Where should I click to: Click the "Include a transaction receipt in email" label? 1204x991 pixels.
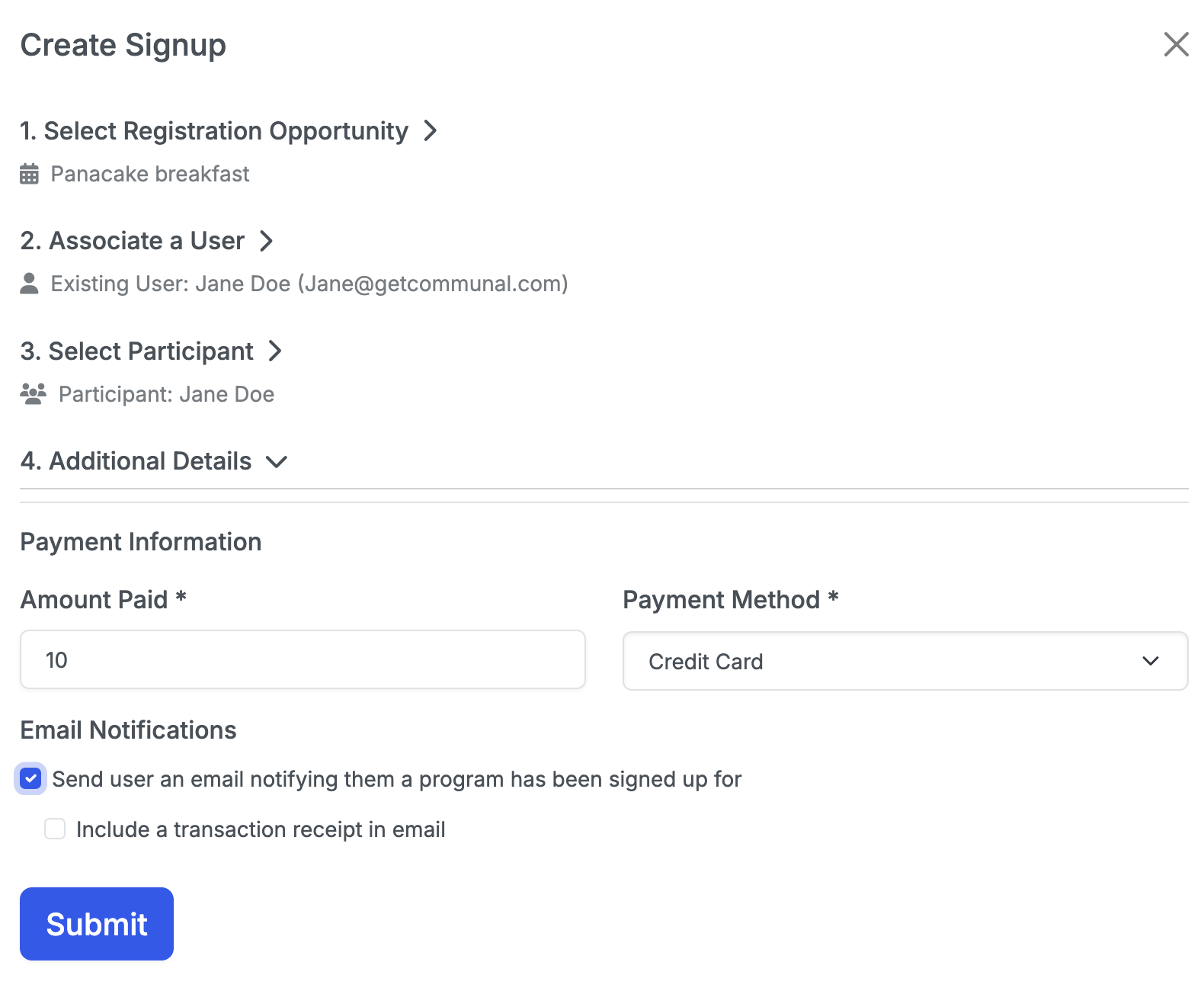coord(261,829)
